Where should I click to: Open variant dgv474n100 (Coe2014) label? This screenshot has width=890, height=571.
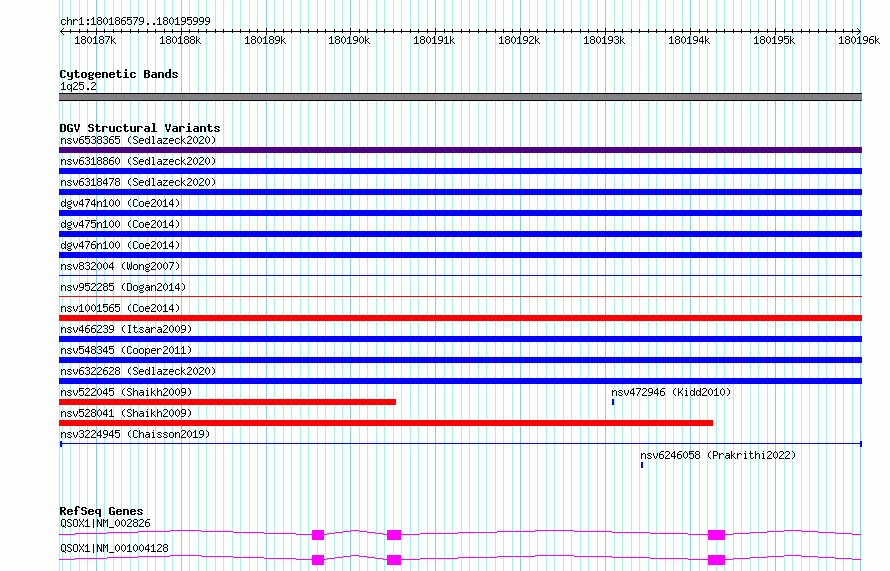[120, 203]
